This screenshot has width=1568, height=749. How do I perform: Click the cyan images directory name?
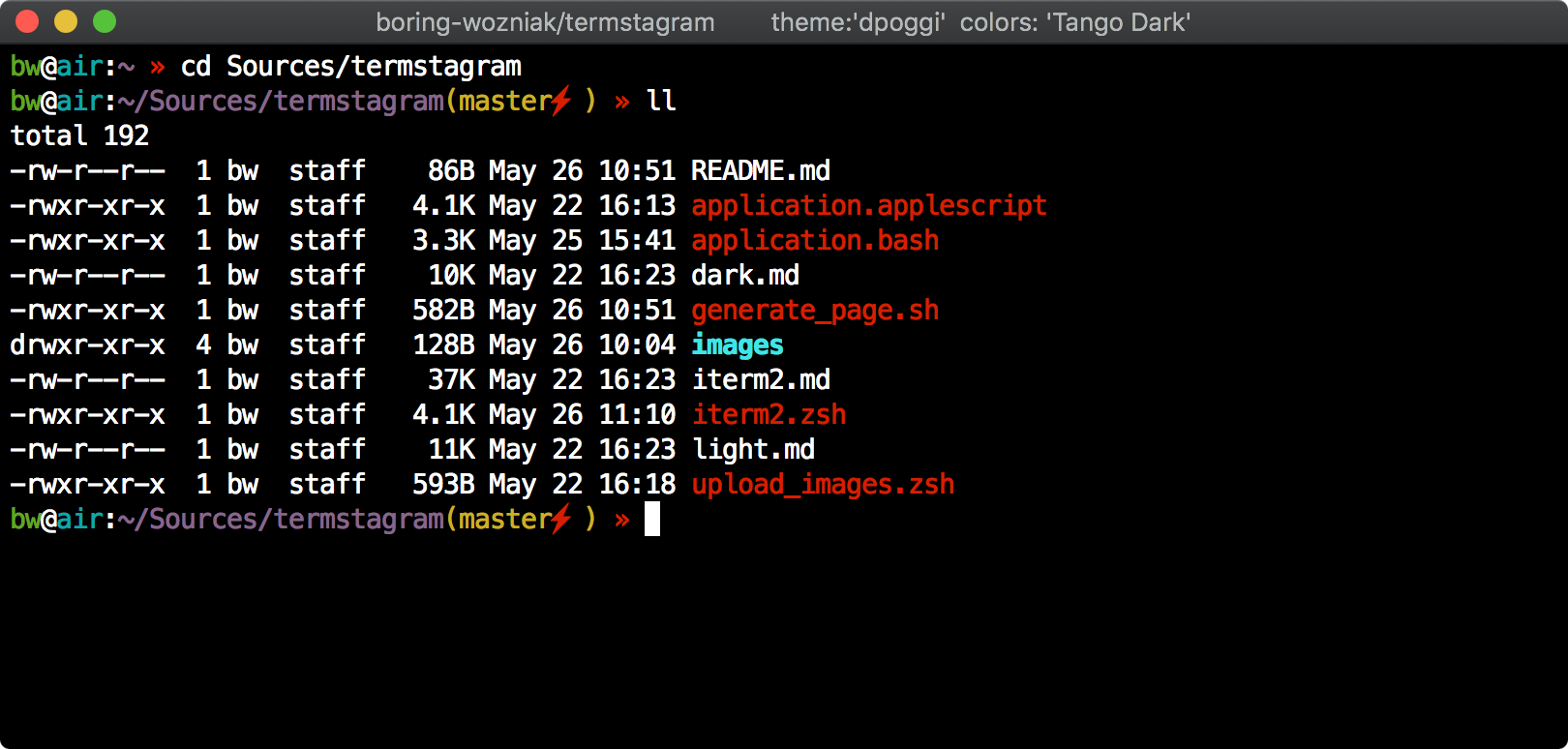pyautogui.click(x=737, y=345)
